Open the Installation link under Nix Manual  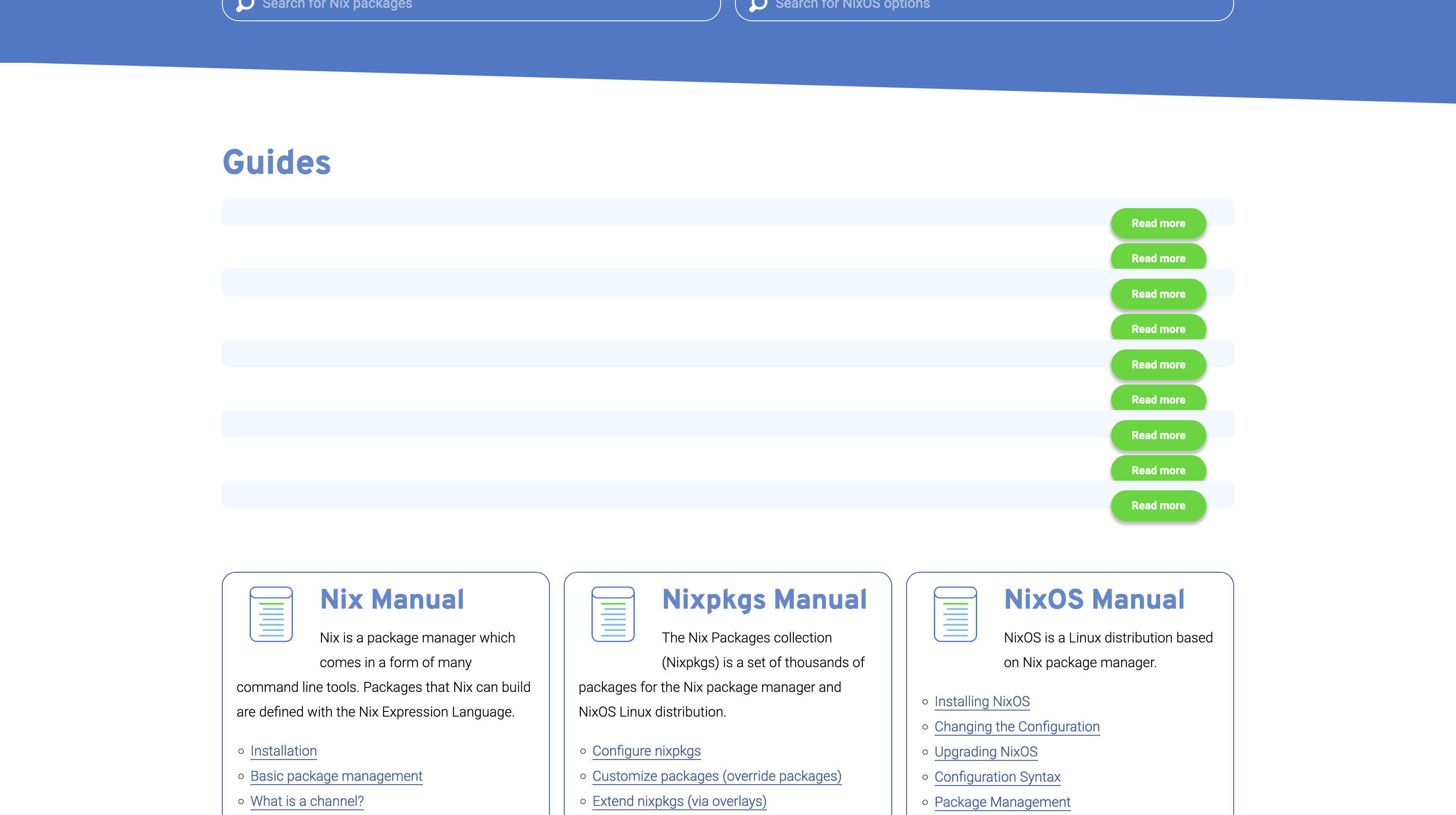click(x=284, y=750)
